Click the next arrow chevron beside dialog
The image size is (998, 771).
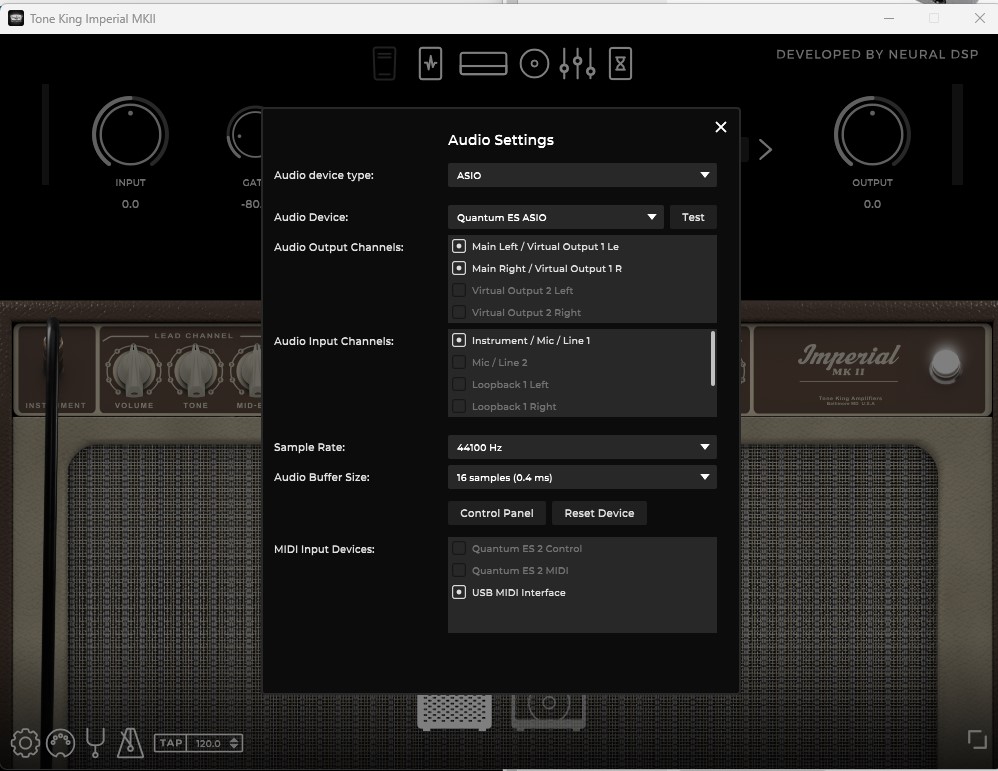(x=765, y=150)
